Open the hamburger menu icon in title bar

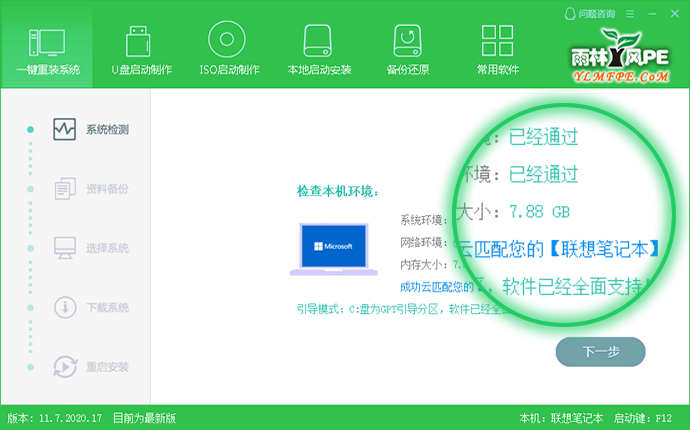coord(630,14)
